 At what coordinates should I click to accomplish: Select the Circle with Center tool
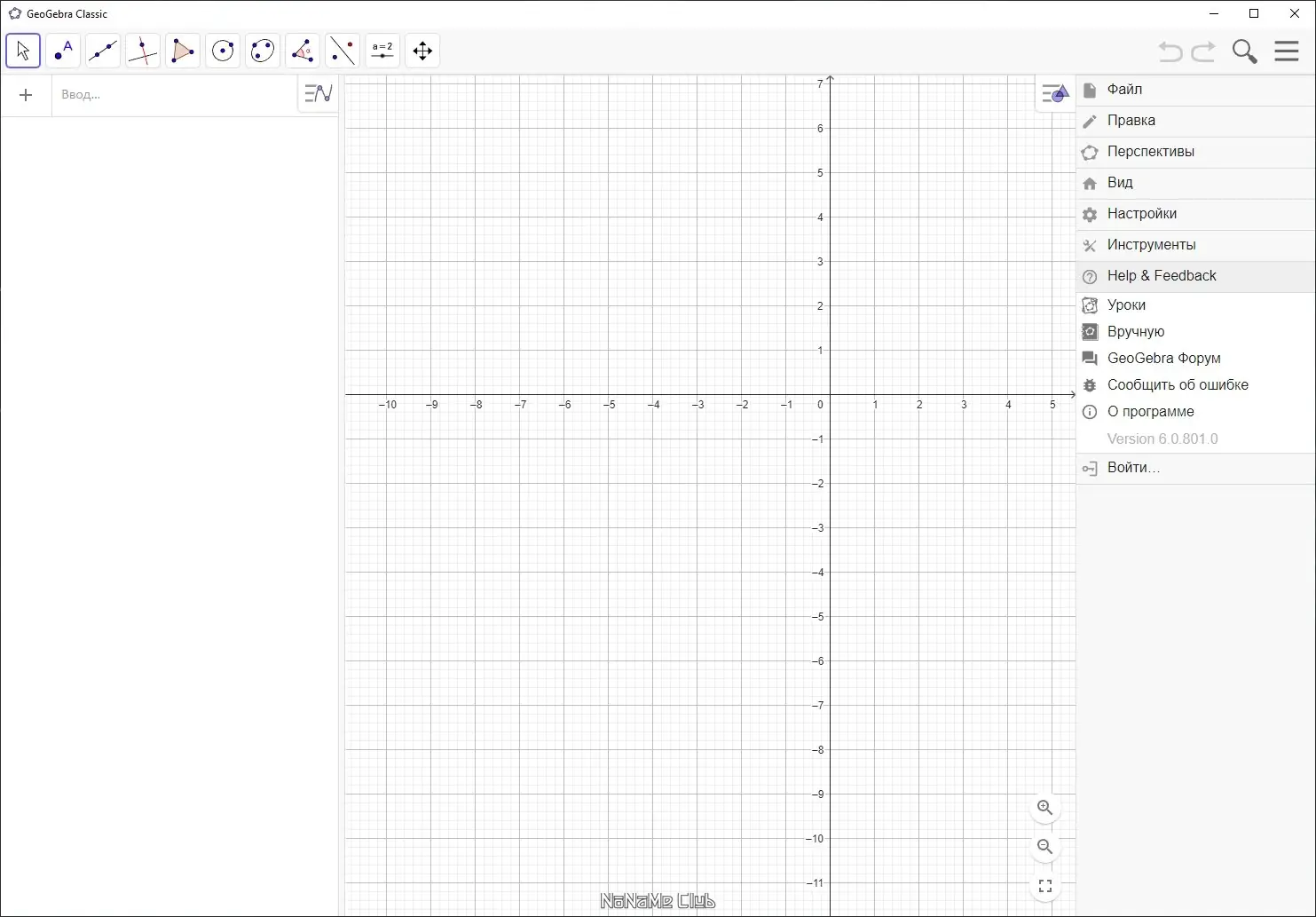223,51
